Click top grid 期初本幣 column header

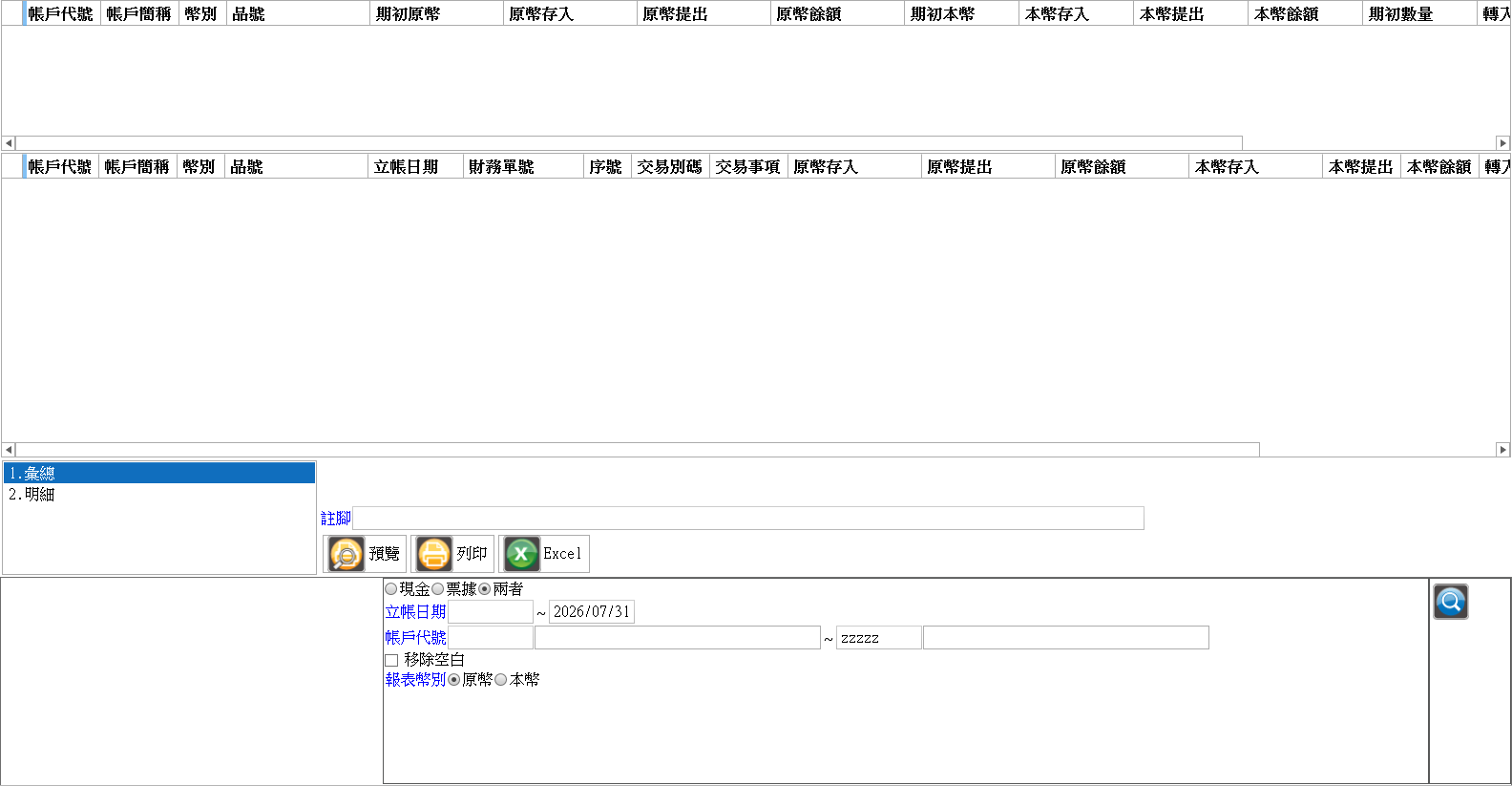tap(961, 14)
